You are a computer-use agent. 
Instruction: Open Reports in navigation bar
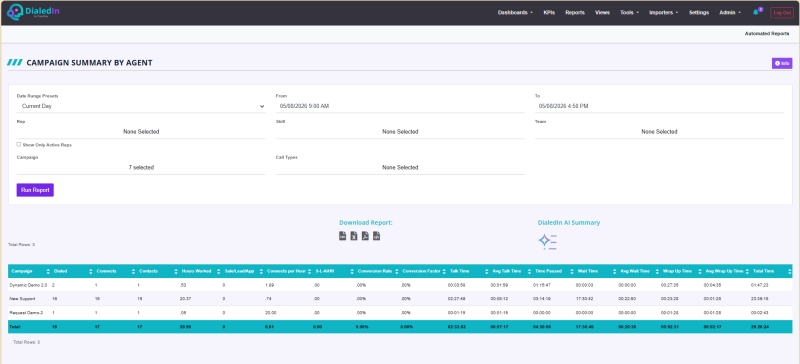click(575, 13)
